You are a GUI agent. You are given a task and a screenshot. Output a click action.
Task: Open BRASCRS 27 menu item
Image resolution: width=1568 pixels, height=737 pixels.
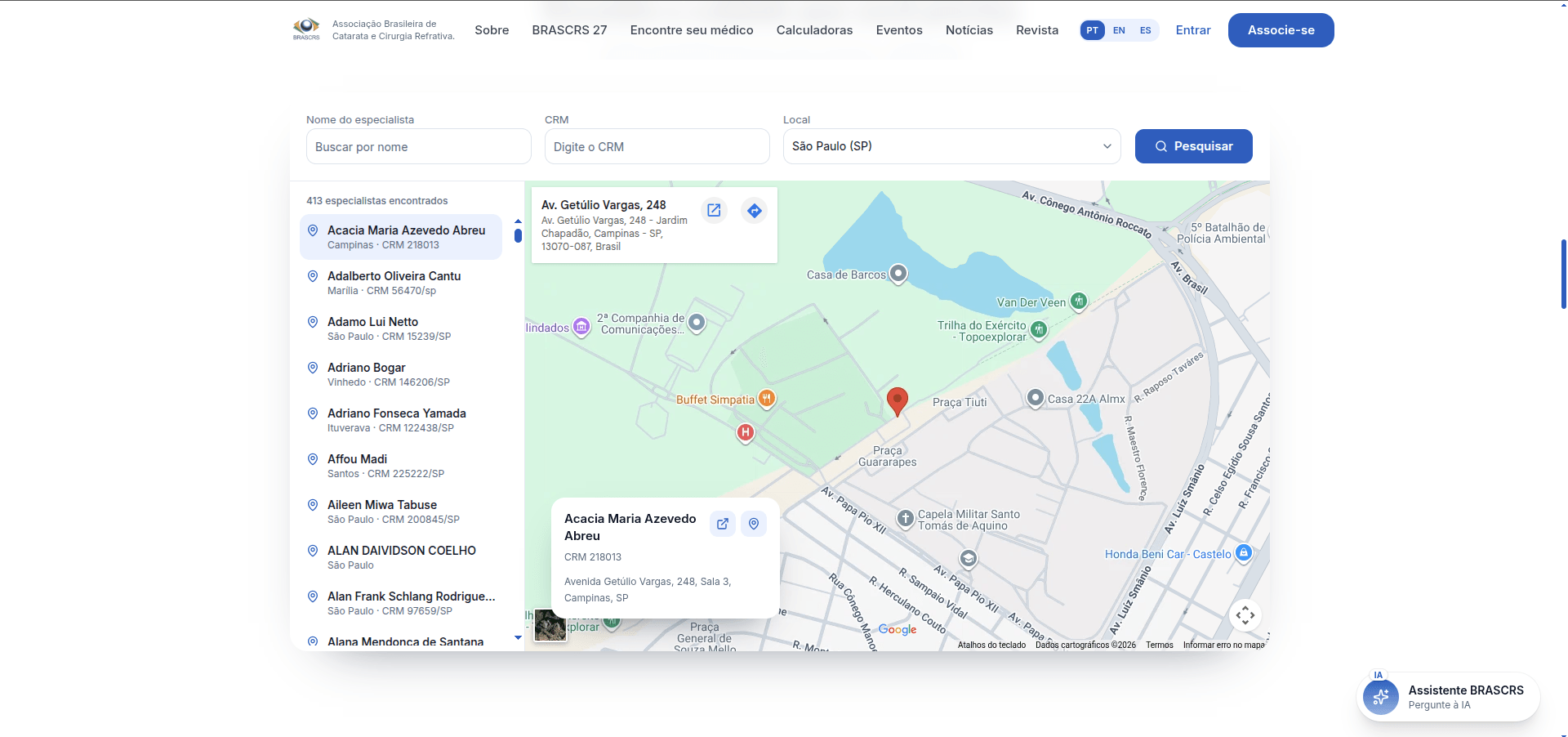569,30
